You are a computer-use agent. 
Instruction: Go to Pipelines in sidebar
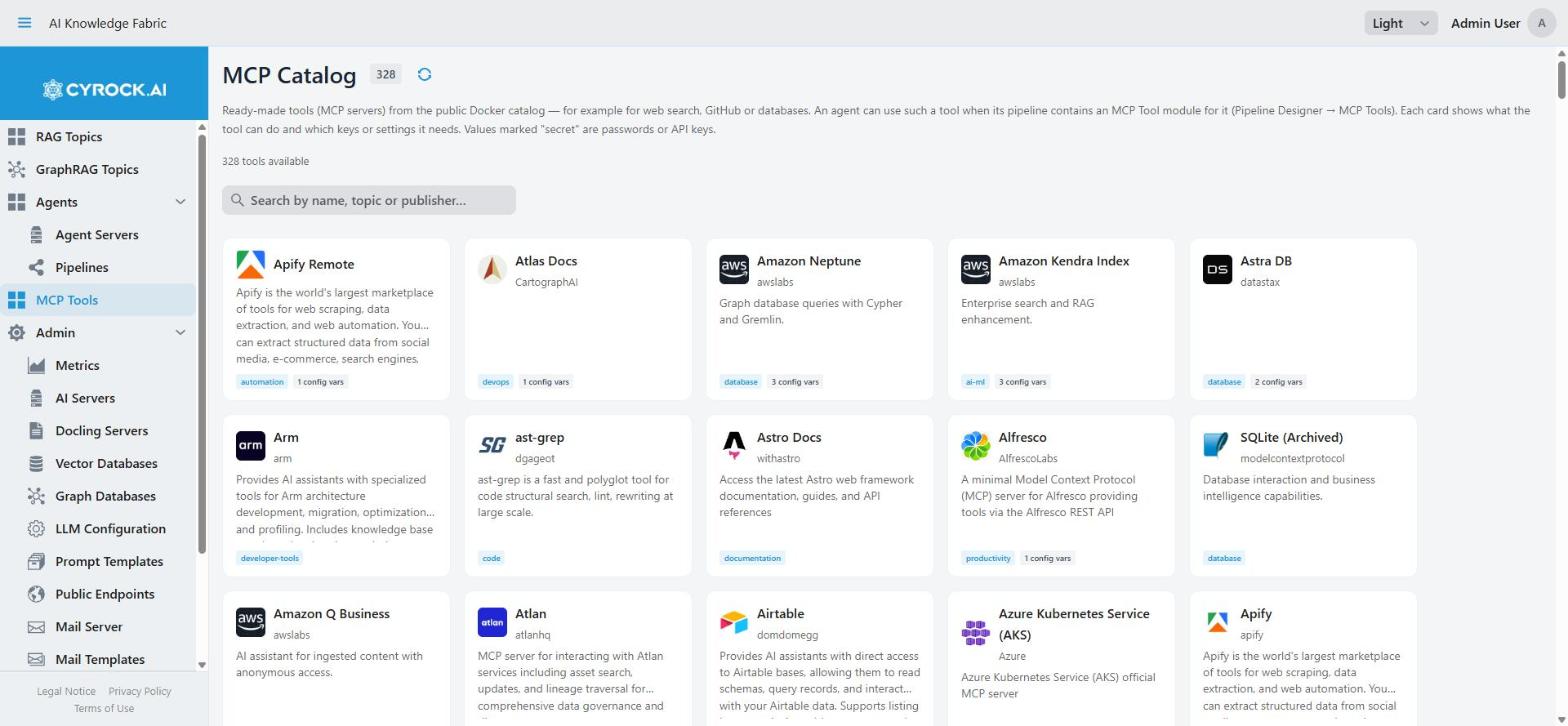click(98, 268)
